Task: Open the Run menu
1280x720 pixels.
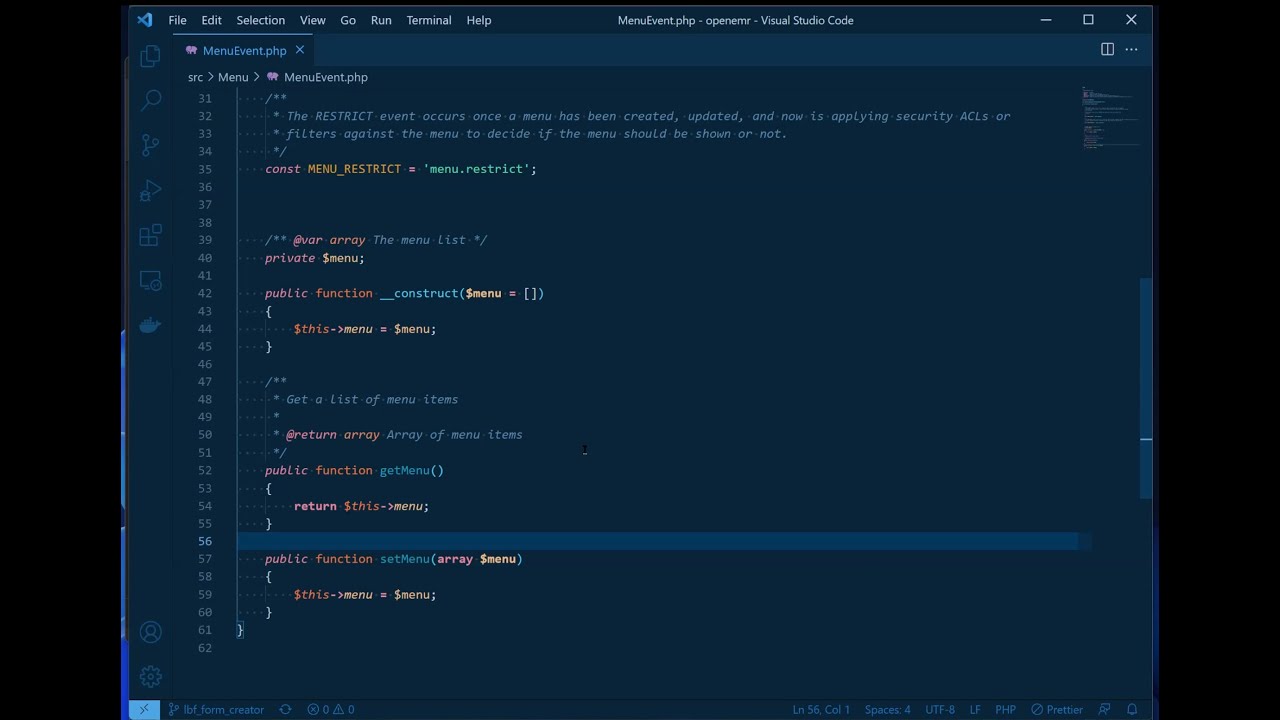Action: (x=381, y=20)
